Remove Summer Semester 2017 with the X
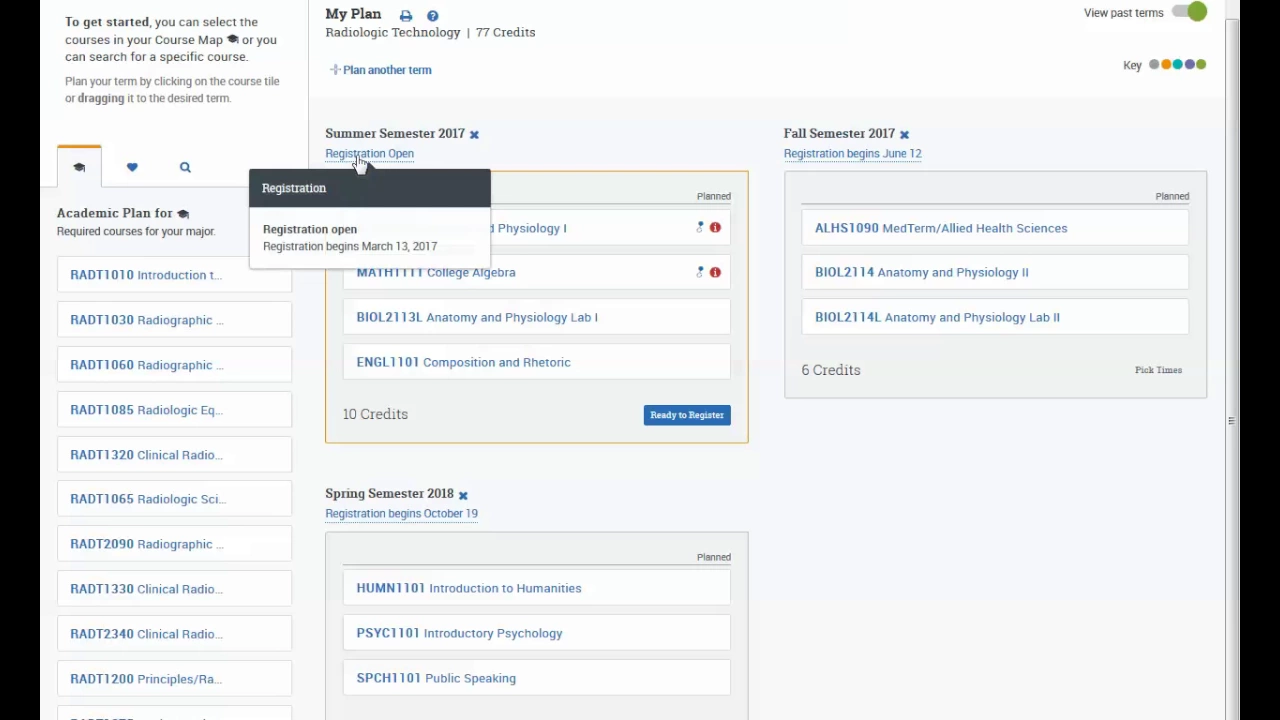 pyautogui.click(x=474, y=134)
